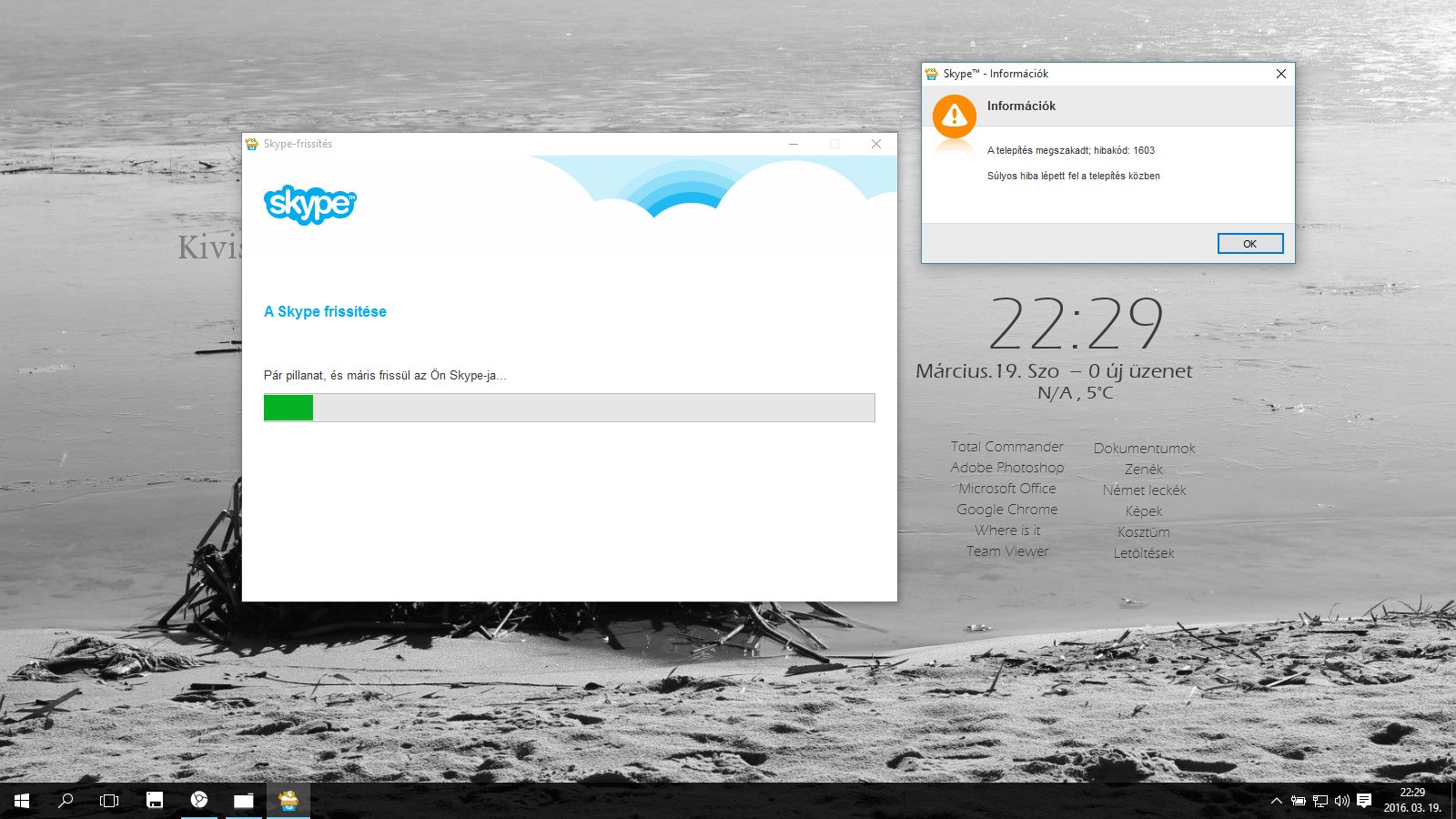
Task: Launch Team Viewer from desktop launcher
Action: 1007,551
